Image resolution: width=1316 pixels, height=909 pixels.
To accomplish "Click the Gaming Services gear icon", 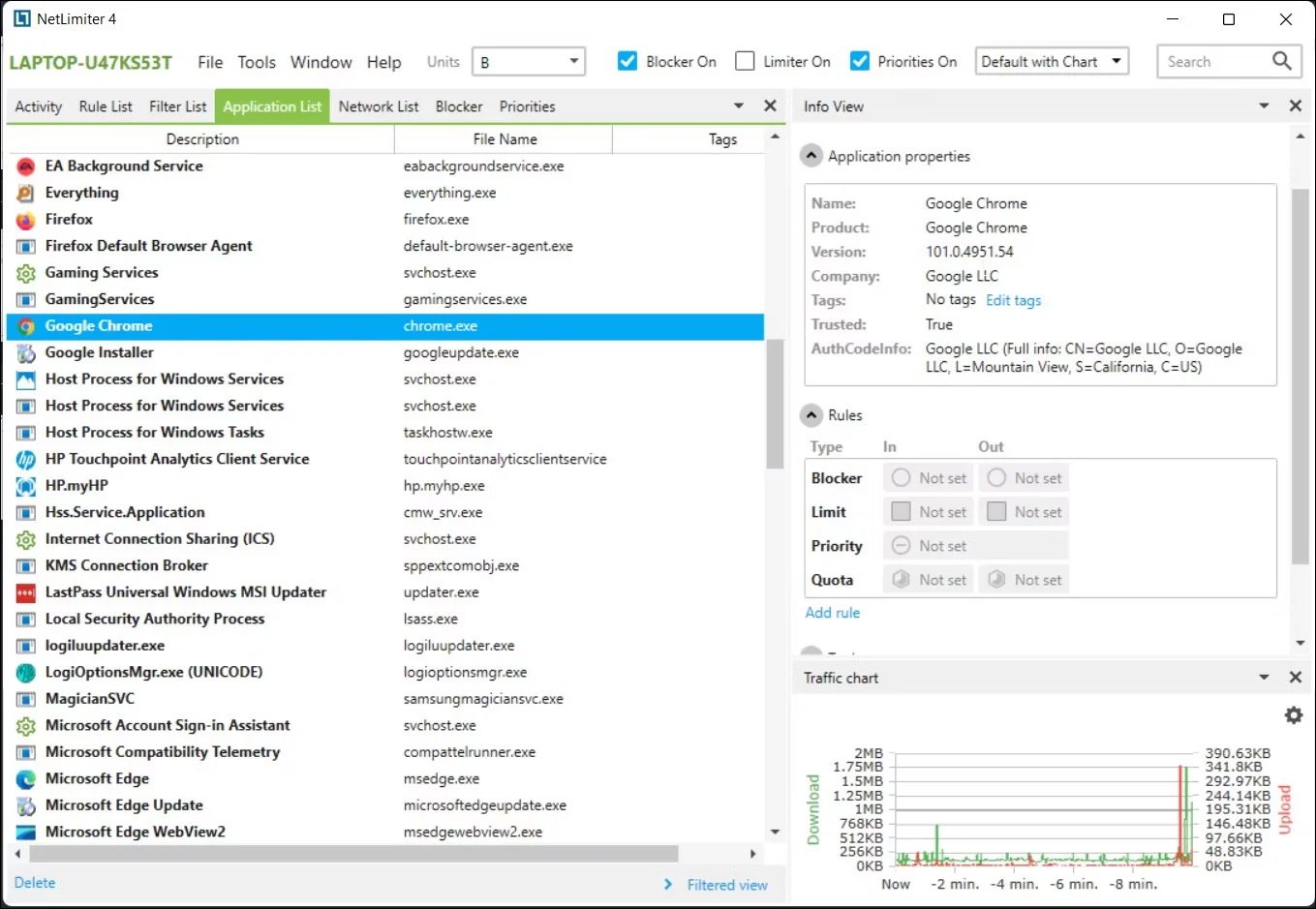I will [26, 273].
